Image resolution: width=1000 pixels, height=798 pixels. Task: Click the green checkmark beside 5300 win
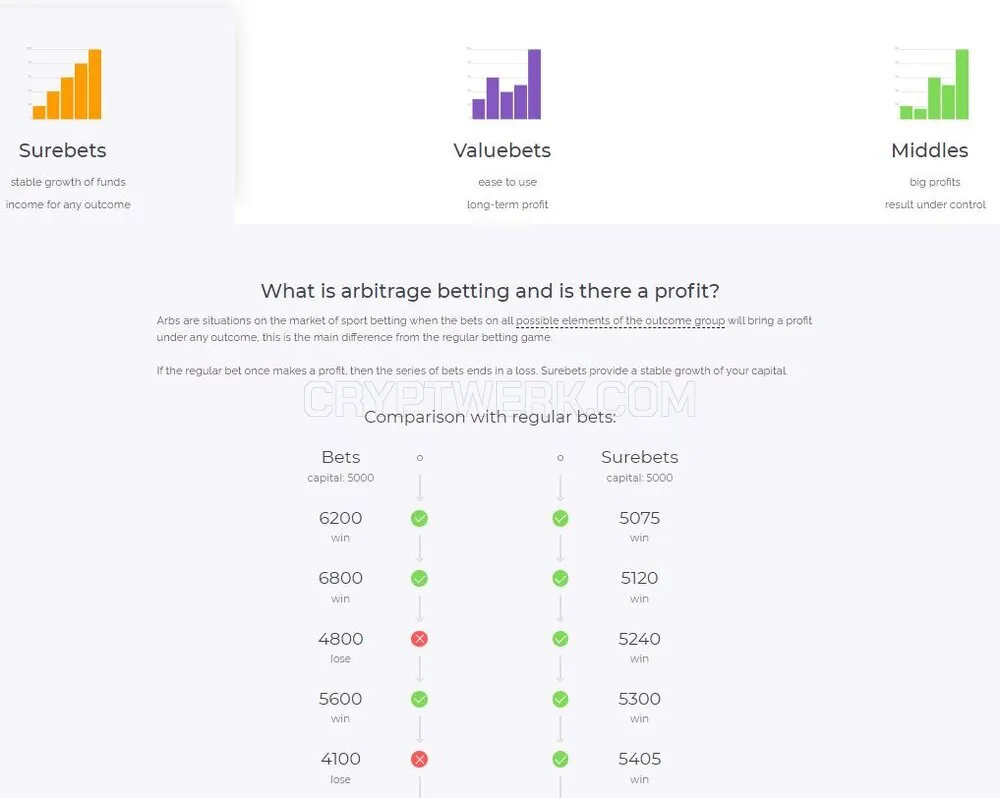(x=560, y=699)
